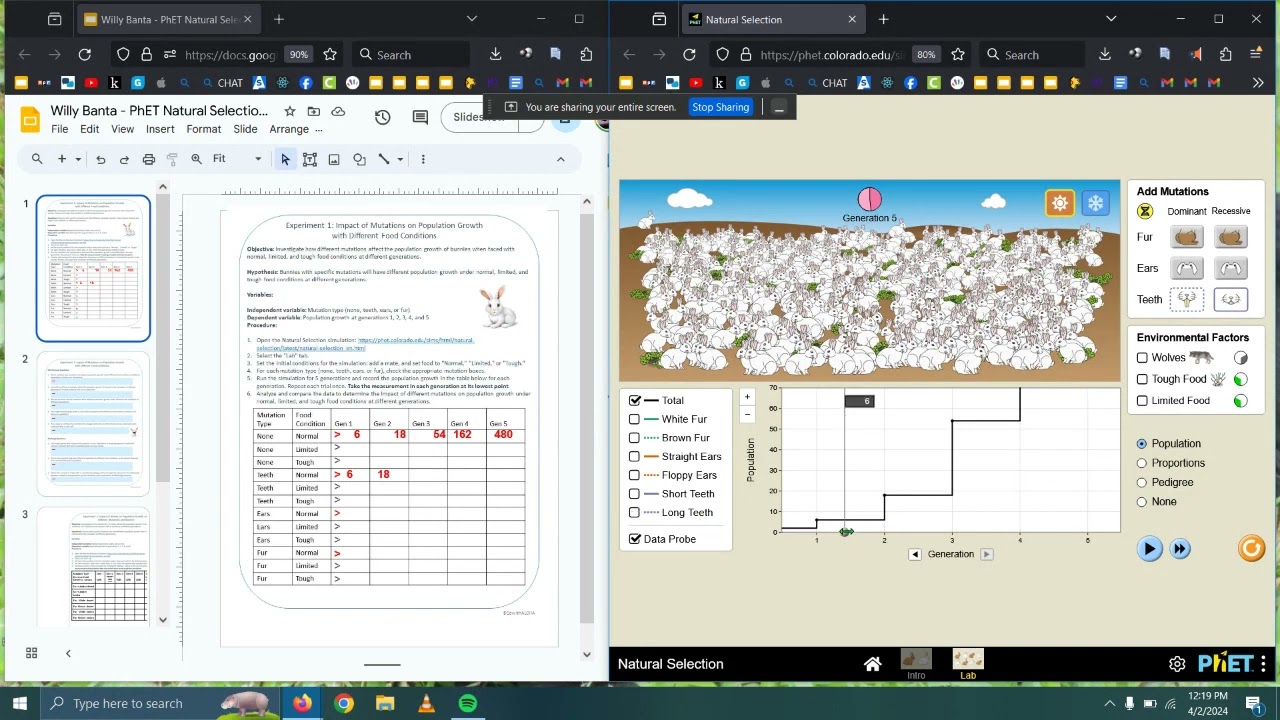Print the Slides presentation
Image resolution: width=1280 pixels, height=720 pixels.
pos(148,159)
